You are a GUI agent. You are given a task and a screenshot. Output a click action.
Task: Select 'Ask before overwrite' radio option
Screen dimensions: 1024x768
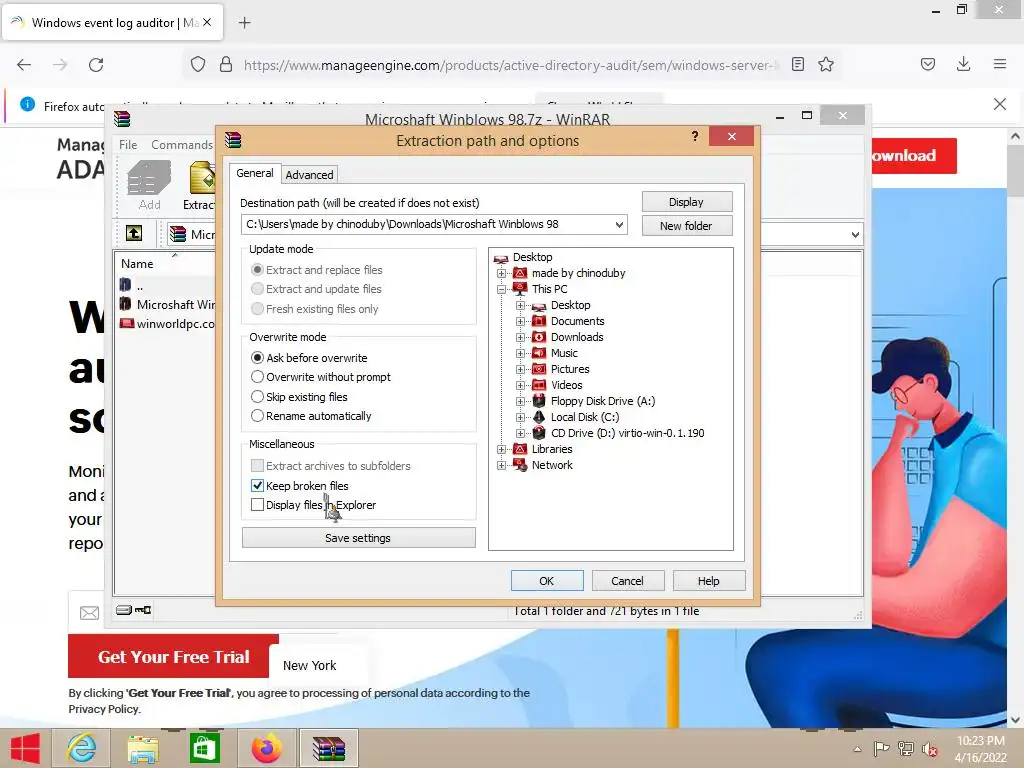pos(257,358)
